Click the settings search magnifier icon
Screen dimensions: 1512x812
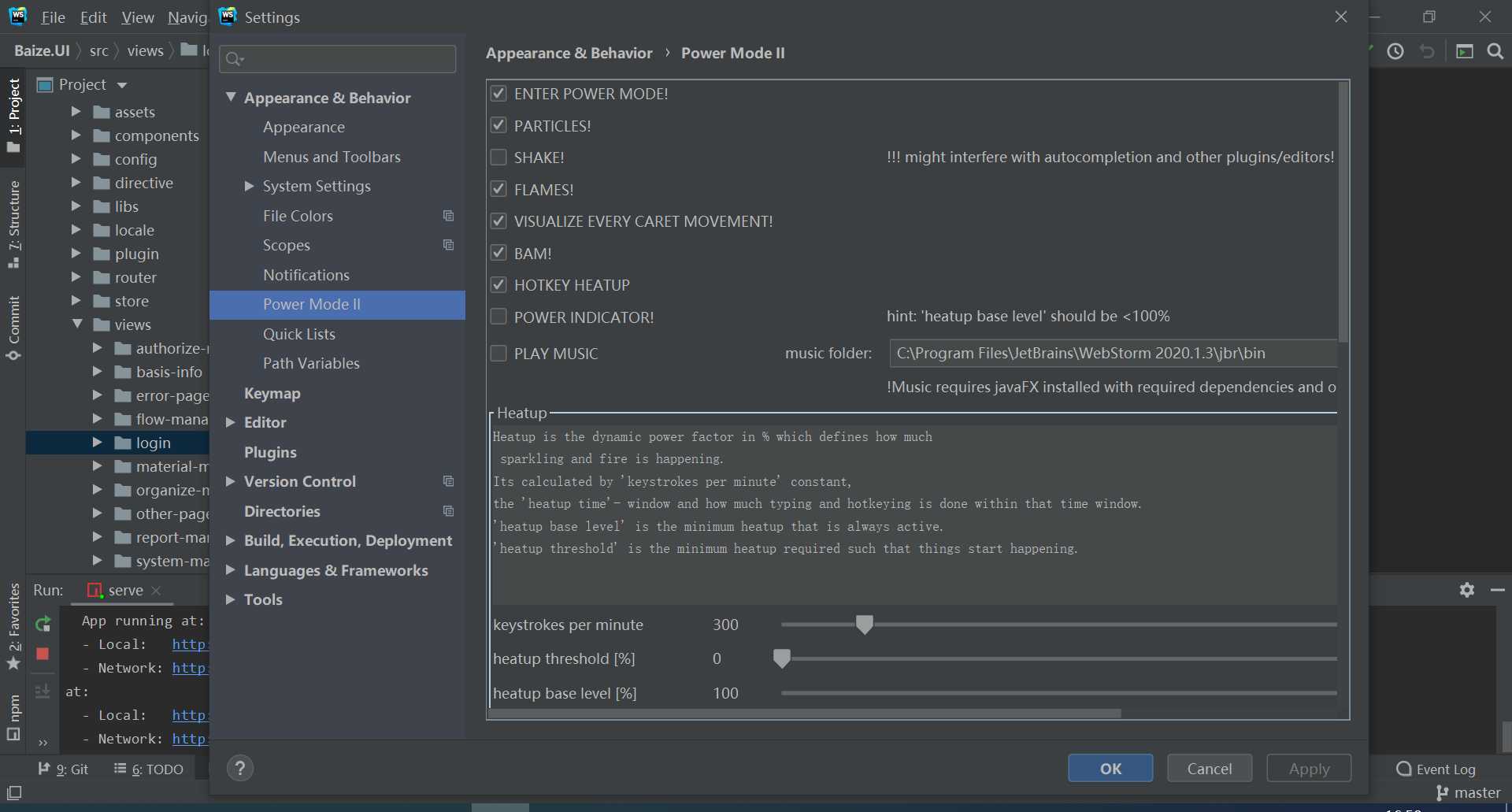234,59
